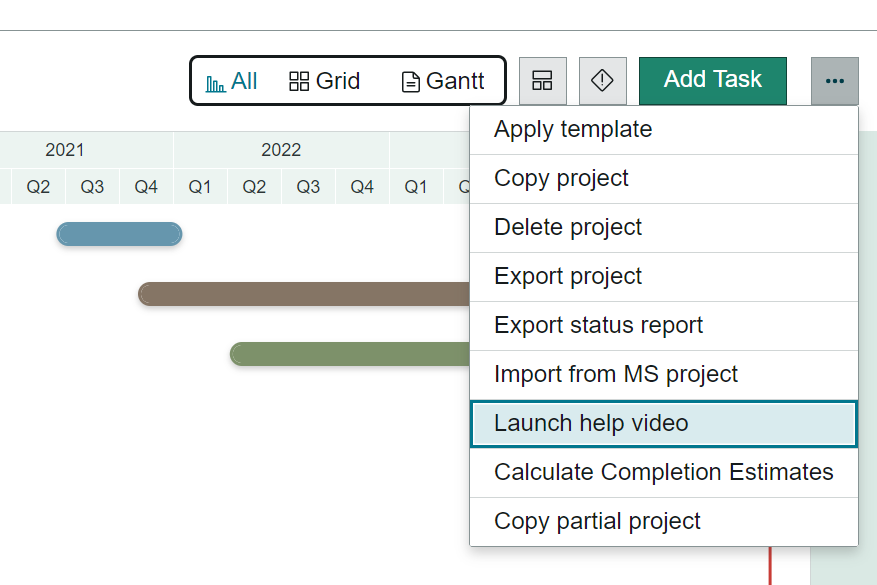Choose Export status report
Screen dimensions: 877x585
(598, 325)
